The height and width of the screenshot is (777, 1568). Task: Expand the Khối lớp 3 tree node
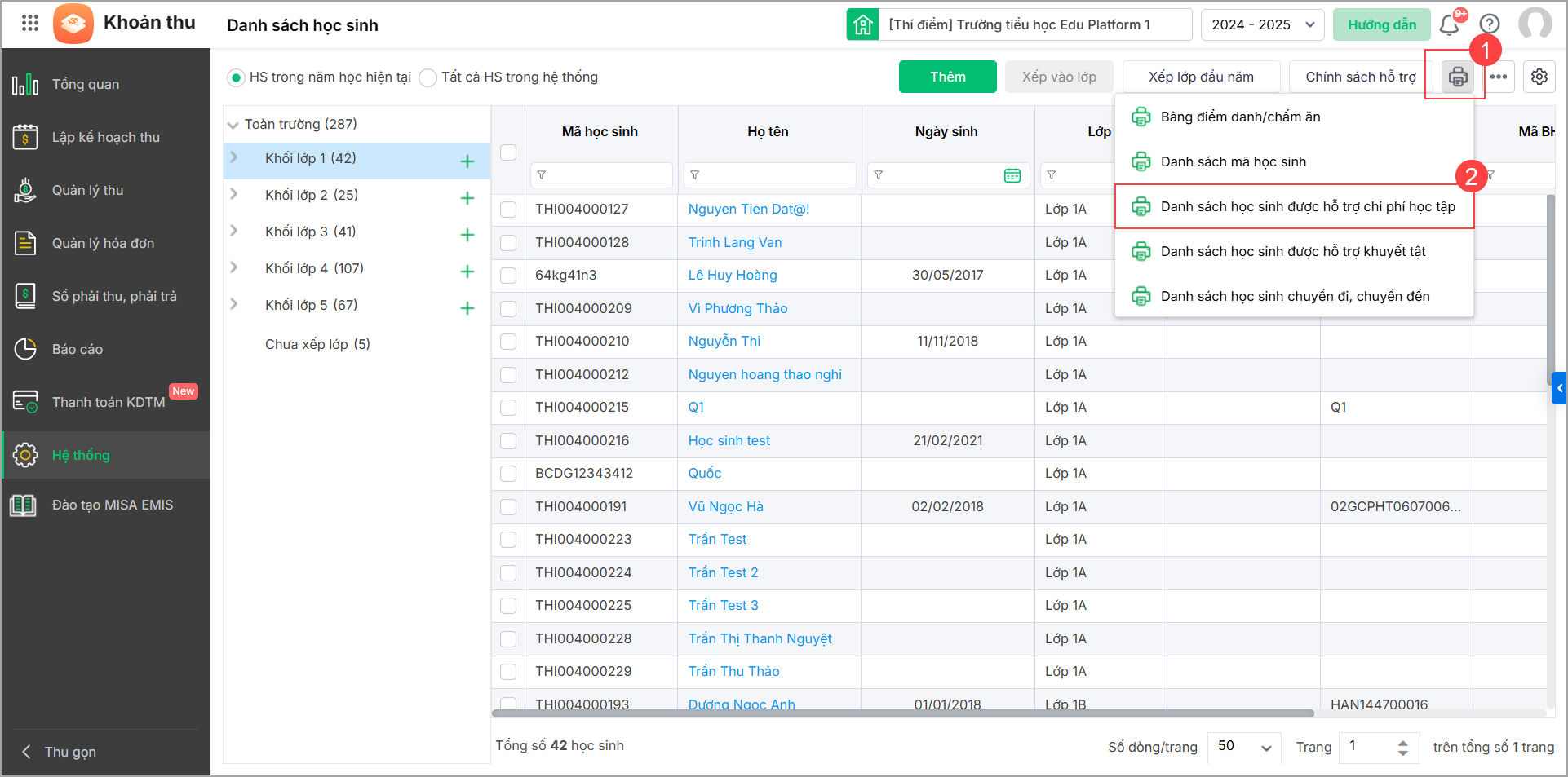[234, 231]
